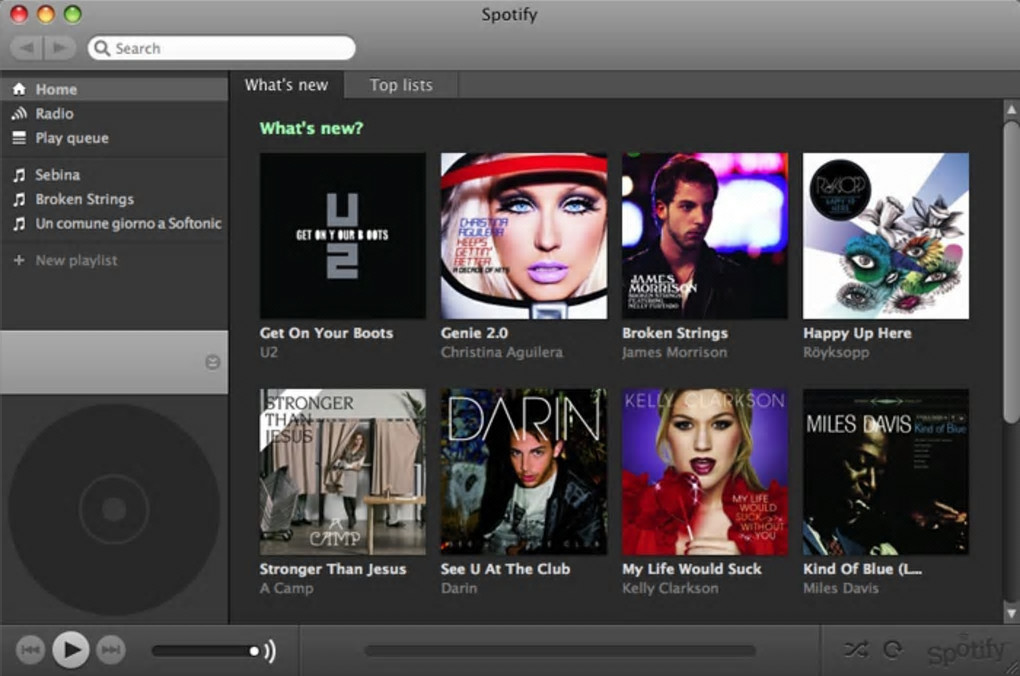Open the Darin See U At The Club cover
Screen dimensions: 1020x676
(524, 472)
